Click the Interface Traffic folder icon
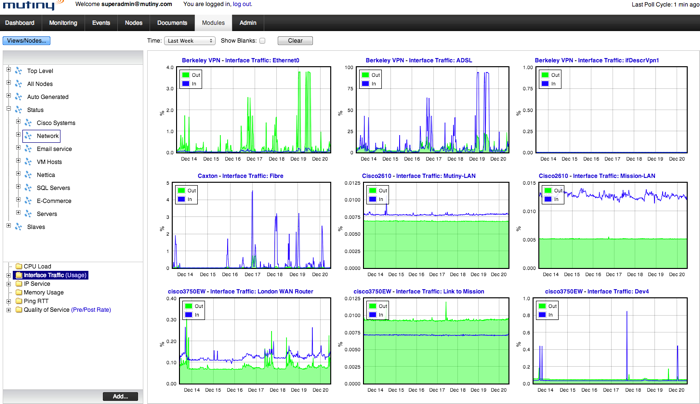Image resolution: width=700 pixels, height=404 pixels. (x=19, y=275)
